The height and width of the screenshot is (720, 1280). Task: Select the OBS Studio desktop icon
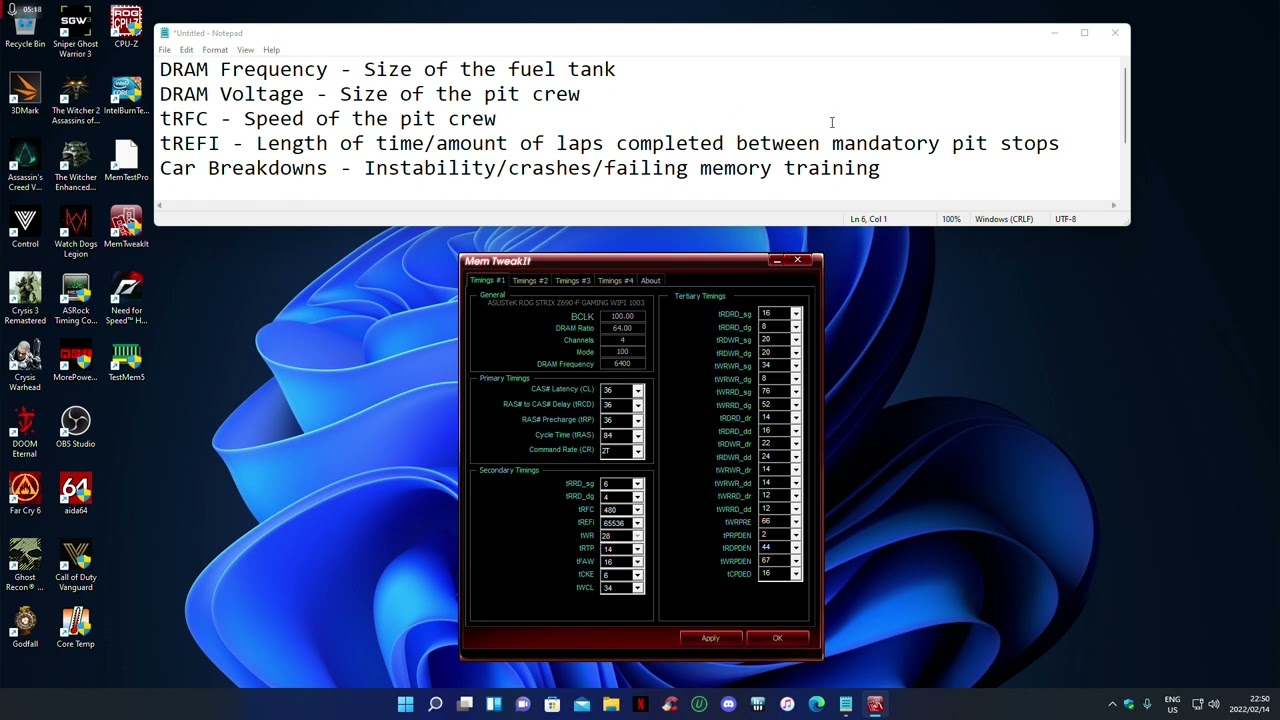[x=75, y=427]
